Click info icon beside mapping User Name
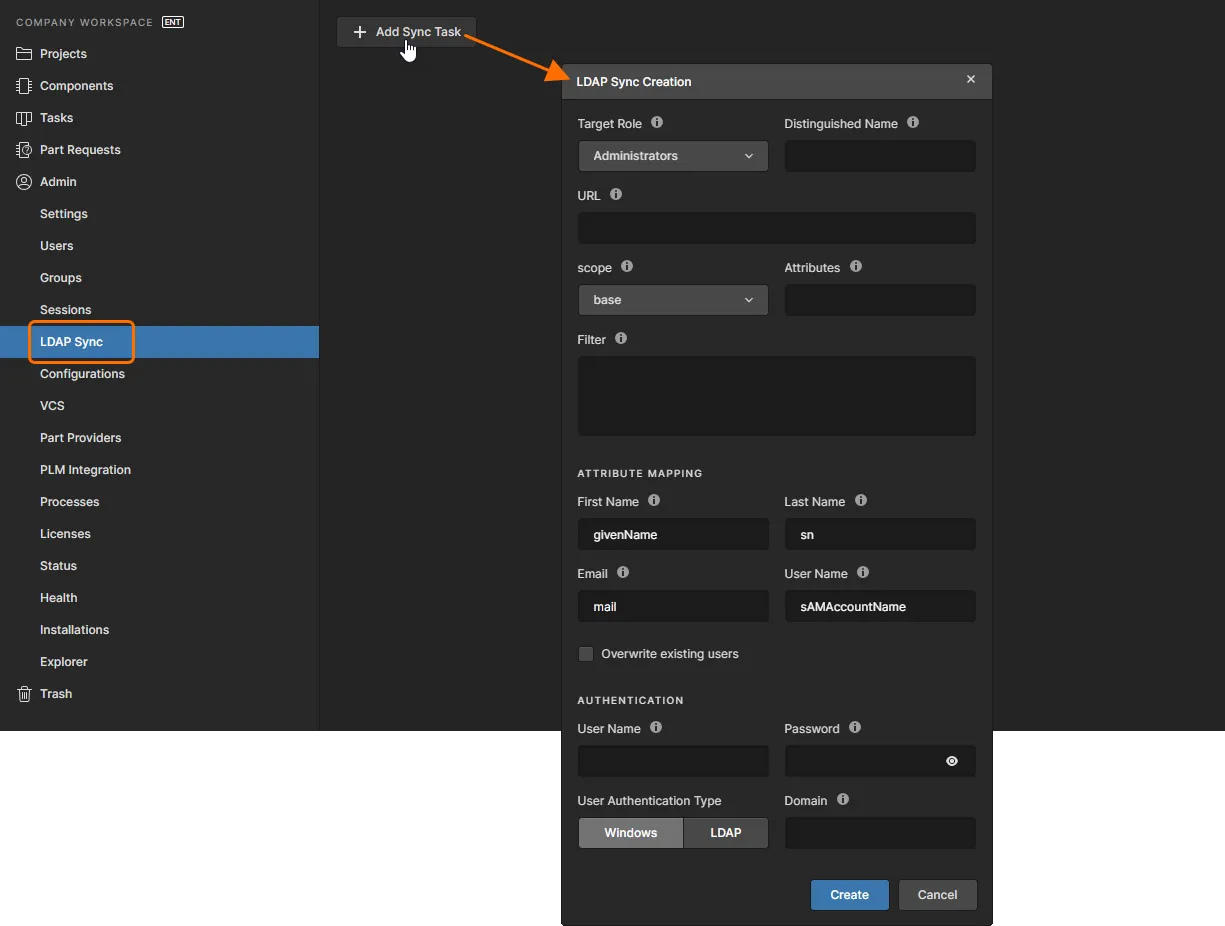Image resolution: width=1225 pixels, height=926 pixels. click(x=863, y=572)
